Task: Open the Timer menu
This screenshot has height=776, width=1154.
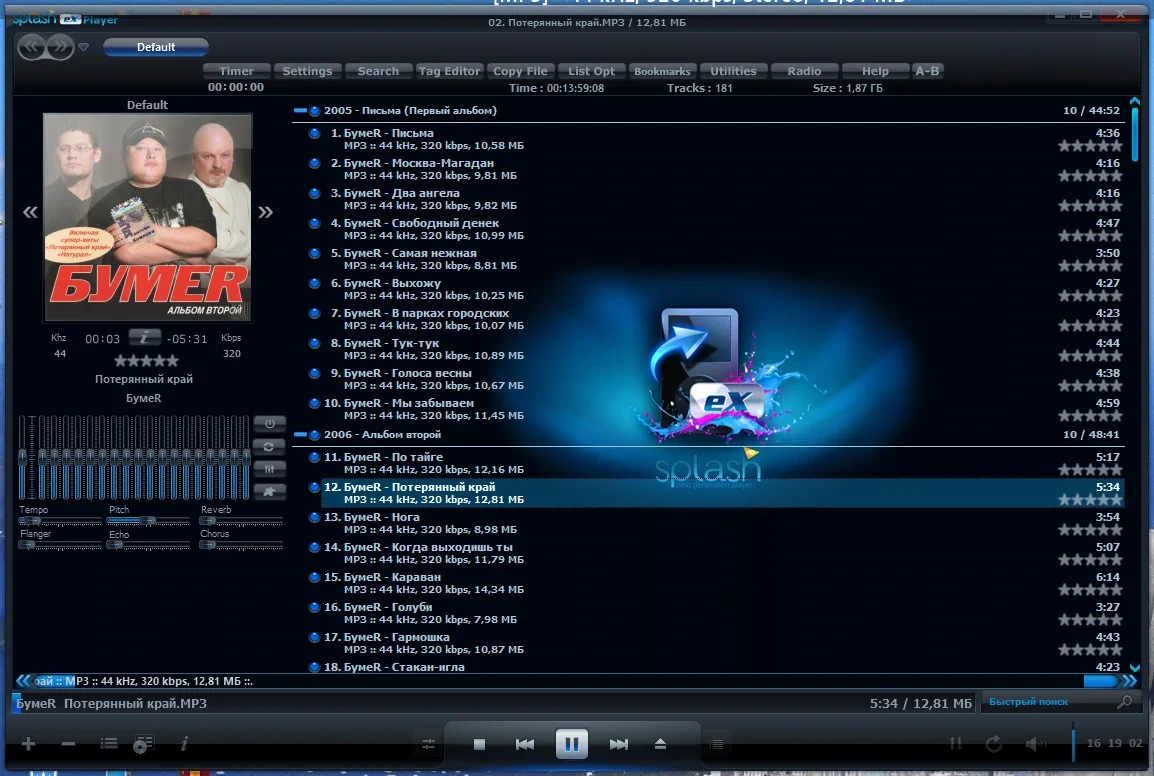Action: [x=236, y=71]
